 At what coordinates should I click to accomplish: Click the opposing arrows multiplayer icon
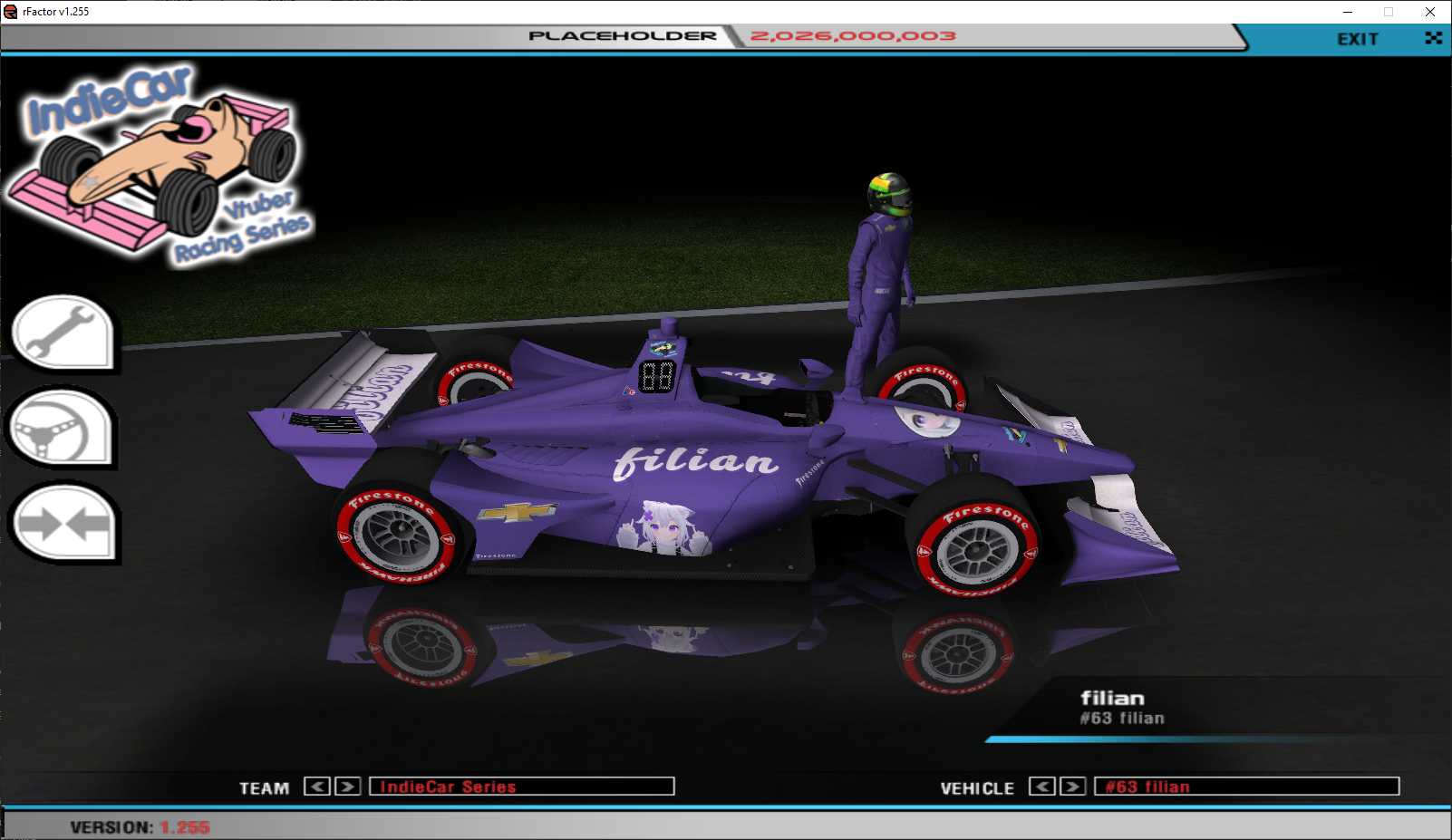click(x=63, y=523)
